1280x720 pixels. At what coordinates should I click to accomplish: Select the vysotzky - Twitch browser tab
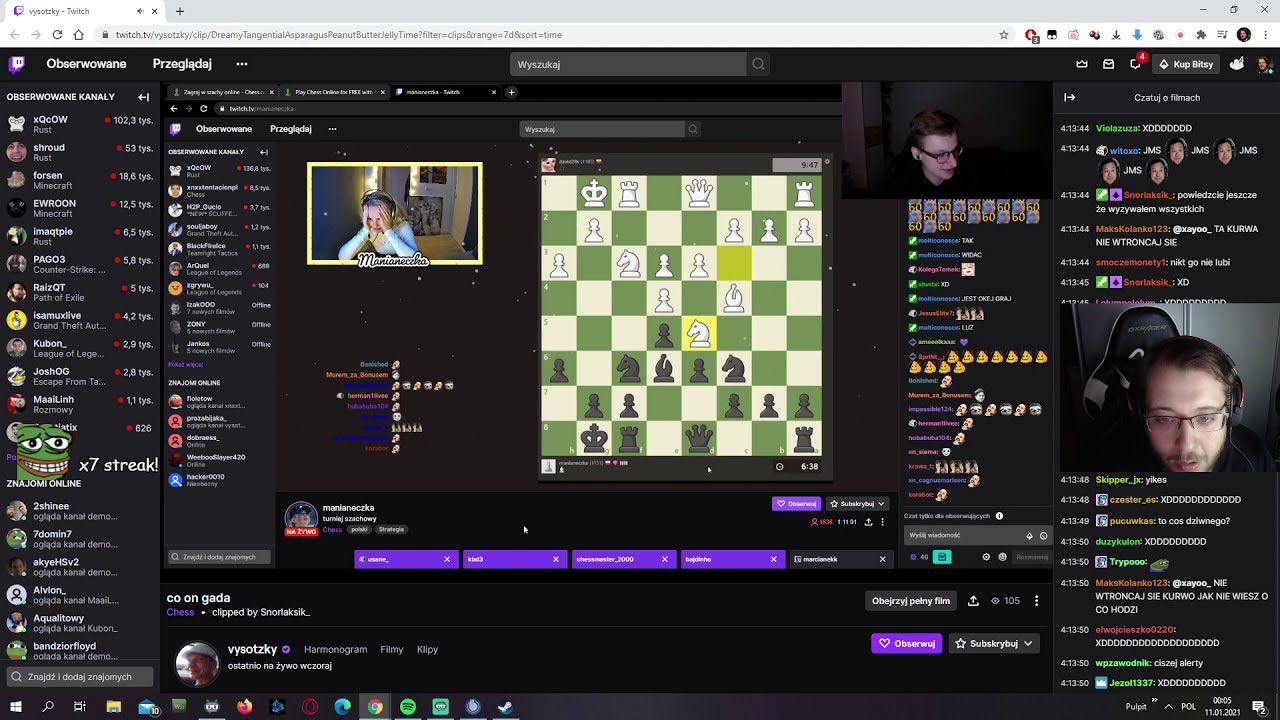click(x=83, y=11)
